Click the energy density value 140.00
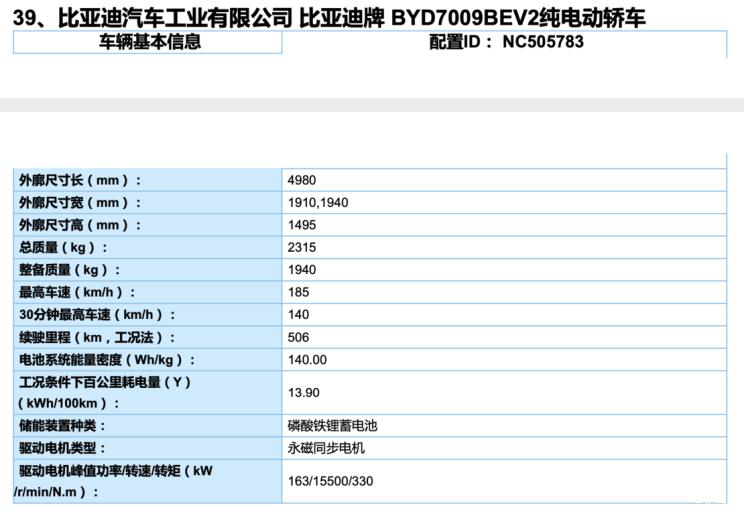 (x=307, y=360)
